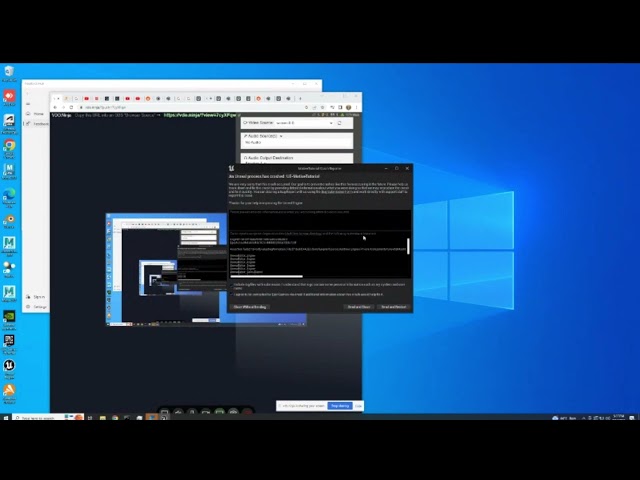Click Send and Restart button
Image resolution: width=640 pixels, height=480 pixels.
click(x=393, y=307)
